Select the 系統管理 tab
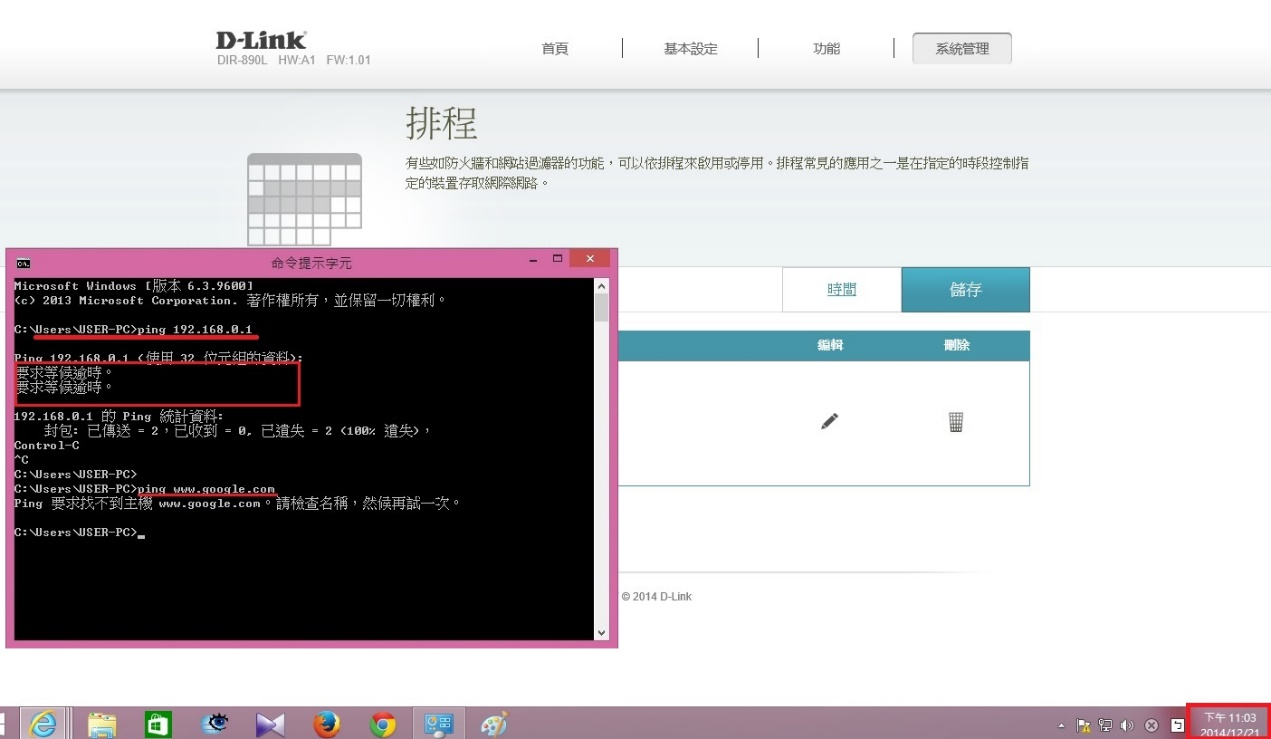 click(x=961, y=49)
